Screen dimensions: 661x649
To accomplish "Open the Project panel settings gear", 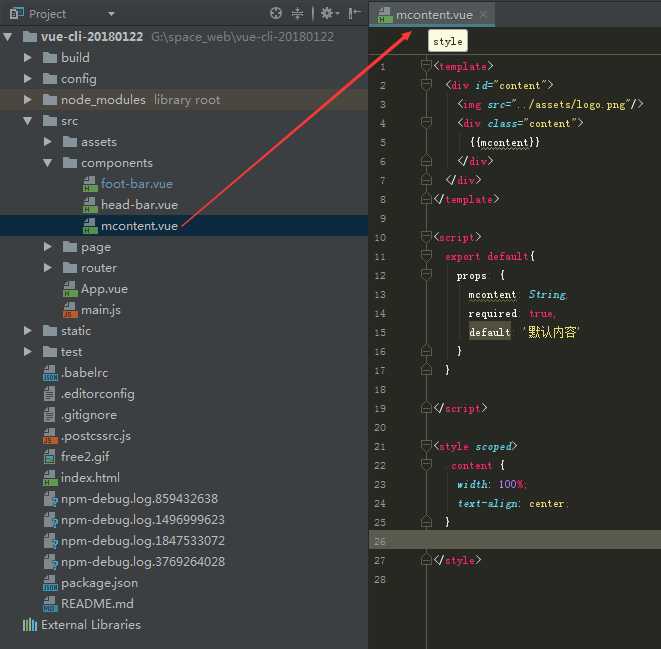I will pyautogui.click(x=329, y=13).
